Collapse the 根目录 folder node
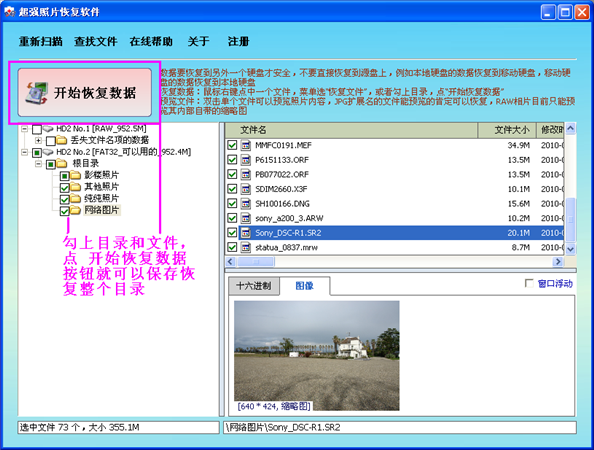The width and height of the screenshot is (594, 450). (38, 164)
